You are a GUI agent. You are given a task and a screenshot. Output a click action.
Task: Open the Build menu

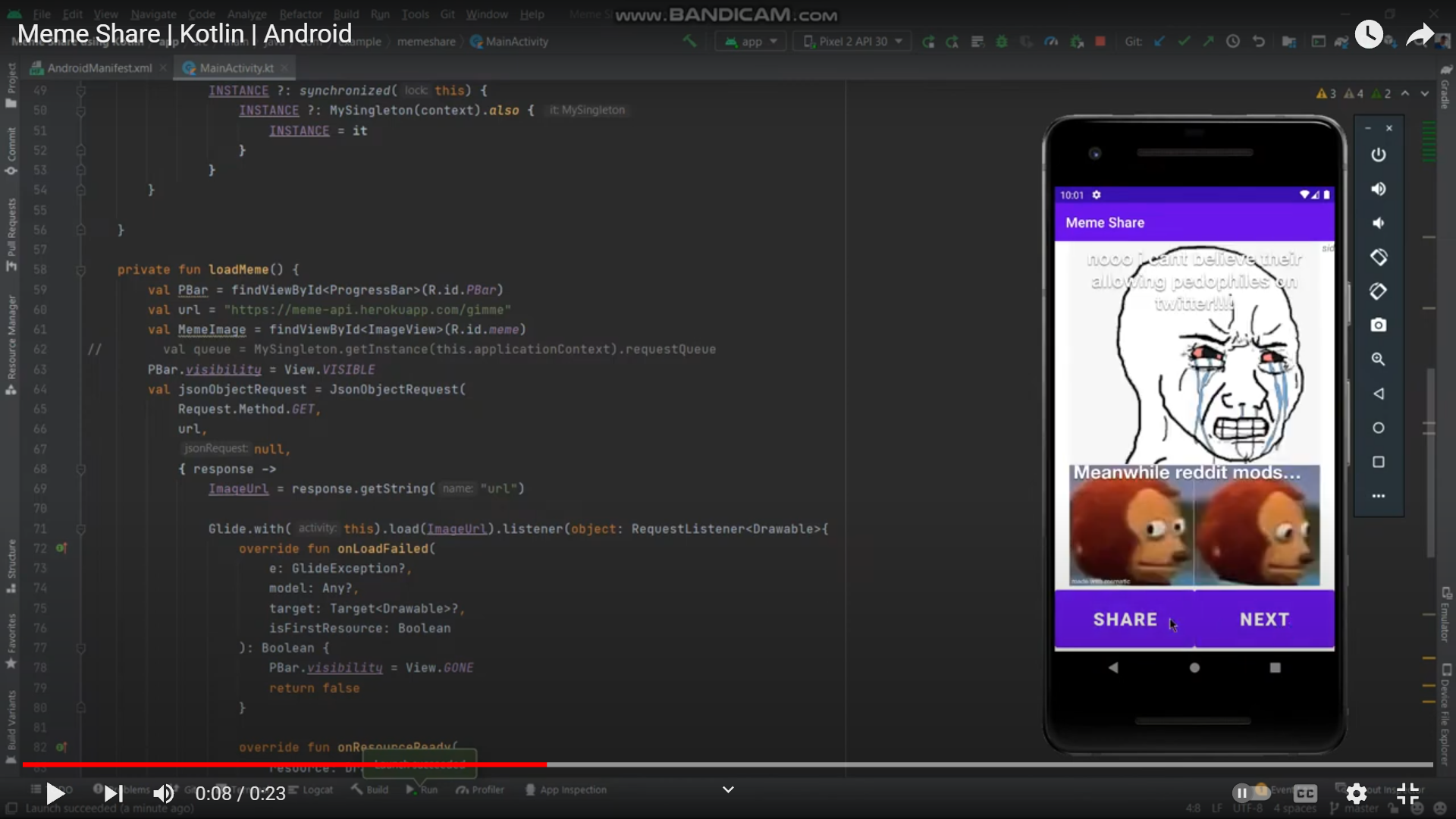(346, 14)
